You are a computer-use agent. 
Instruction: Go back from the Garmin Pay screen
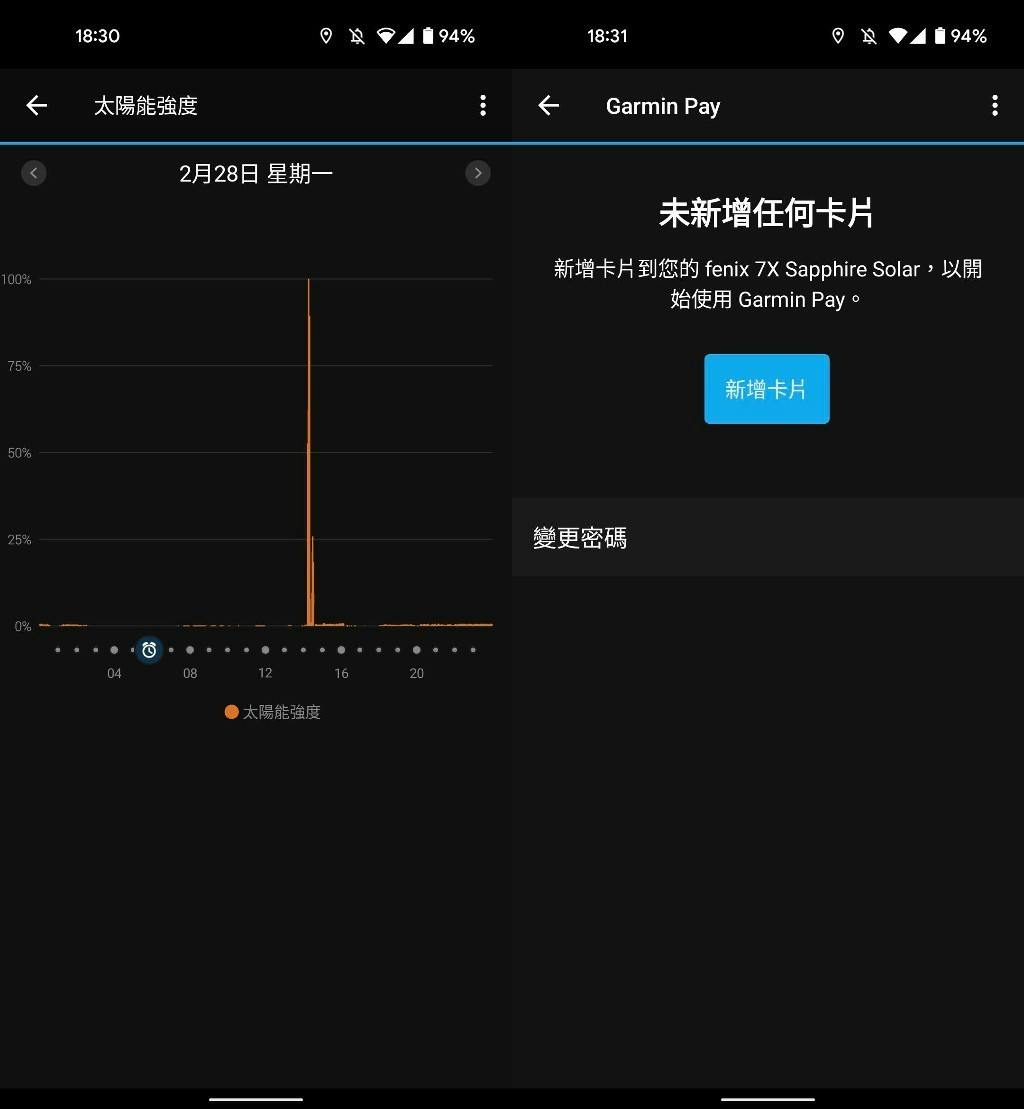[549, 105]
